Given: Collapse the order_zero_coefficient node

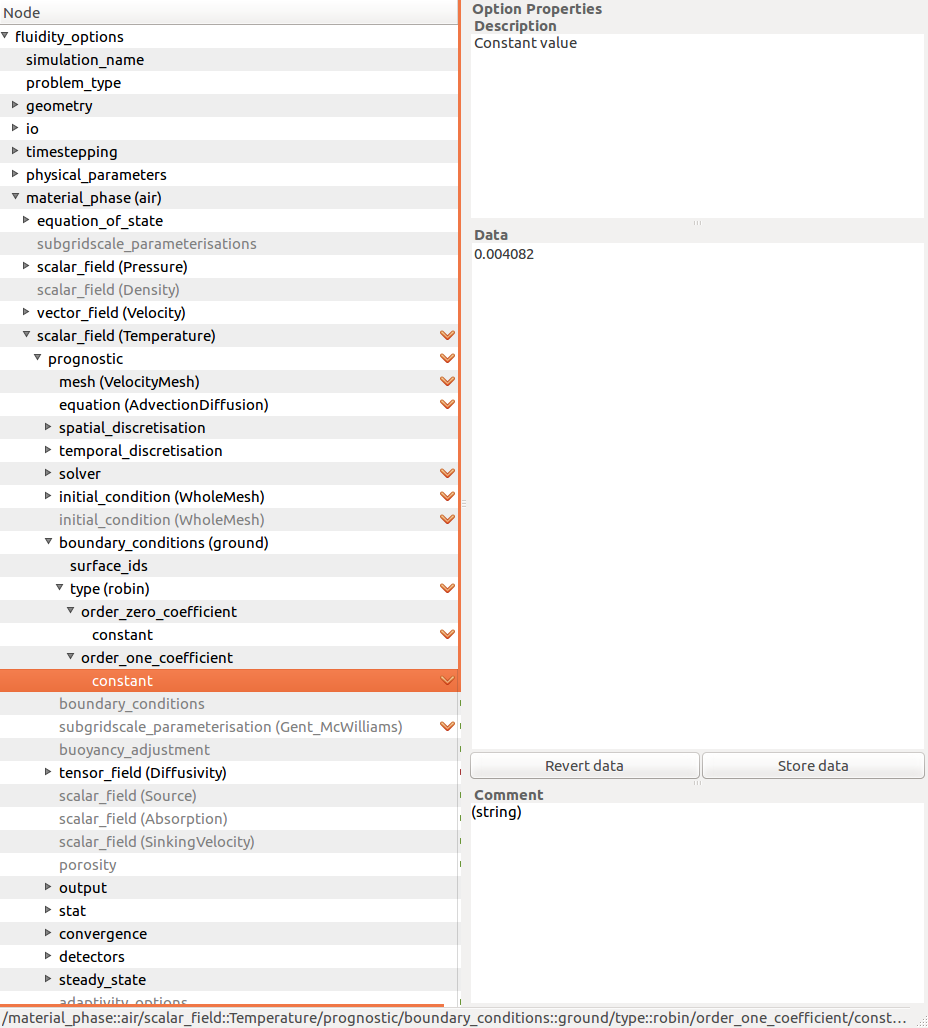Looking at the screenshot, I should 70,610.
